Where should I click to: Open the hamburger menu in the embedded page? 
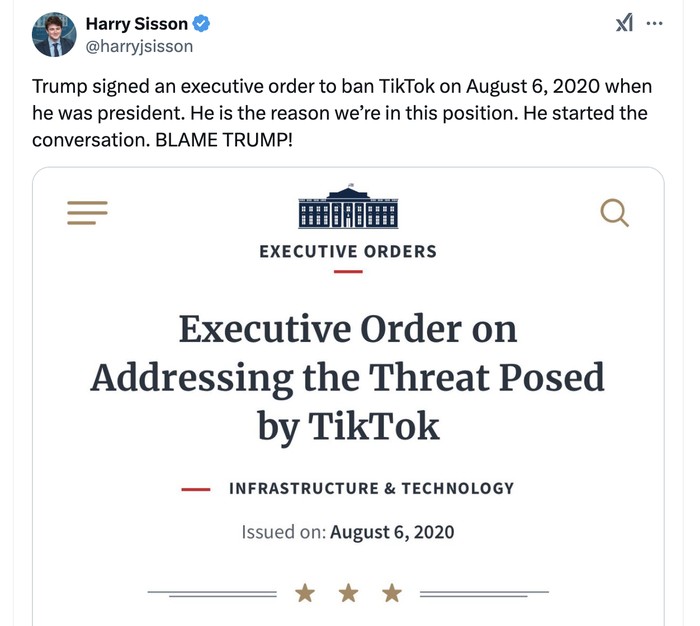[x=87, y=212]
